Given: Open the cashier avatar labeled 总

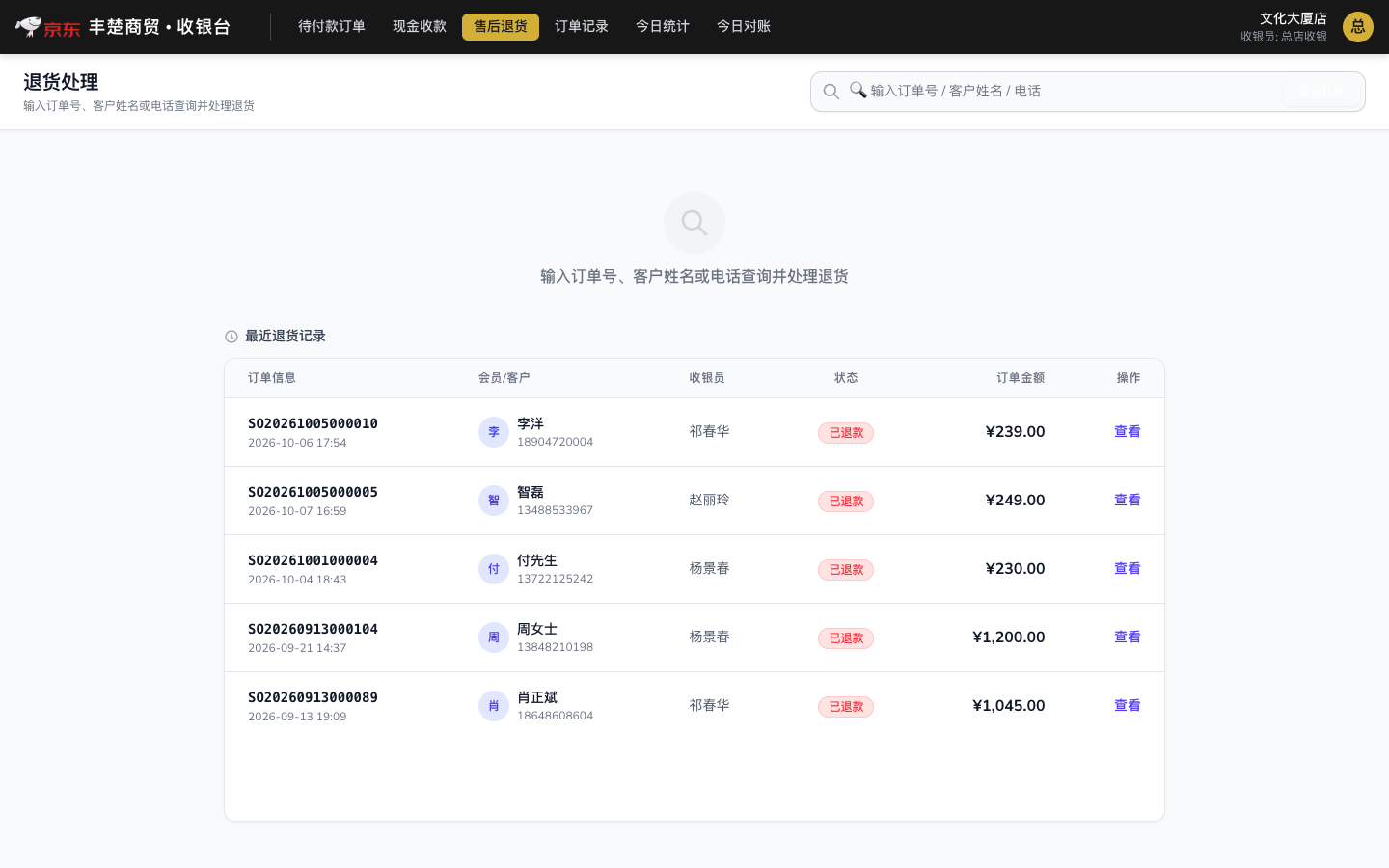Looking at the screenshot, I should [x=1358, y=27].
